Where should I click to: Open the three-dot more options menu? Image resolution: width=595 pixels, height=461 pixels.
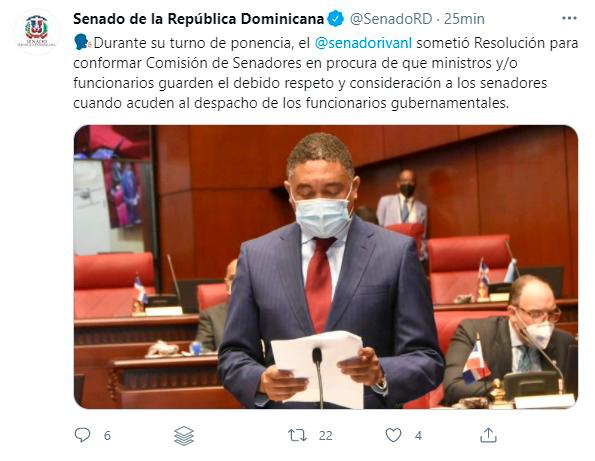(x=569, y=18)
